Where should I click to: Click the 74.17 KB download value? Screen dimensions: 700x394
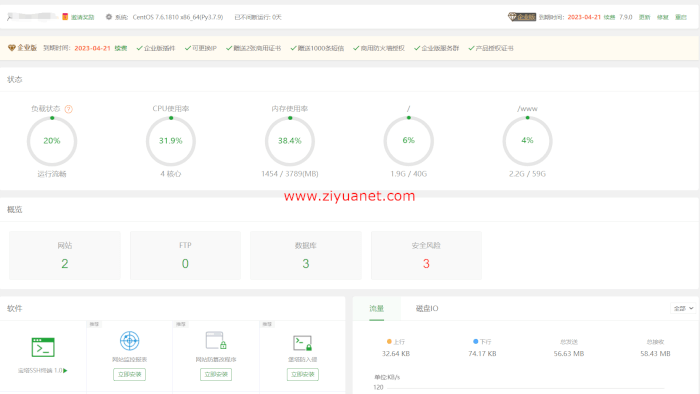pyautogui.click(x=482, y=353)
